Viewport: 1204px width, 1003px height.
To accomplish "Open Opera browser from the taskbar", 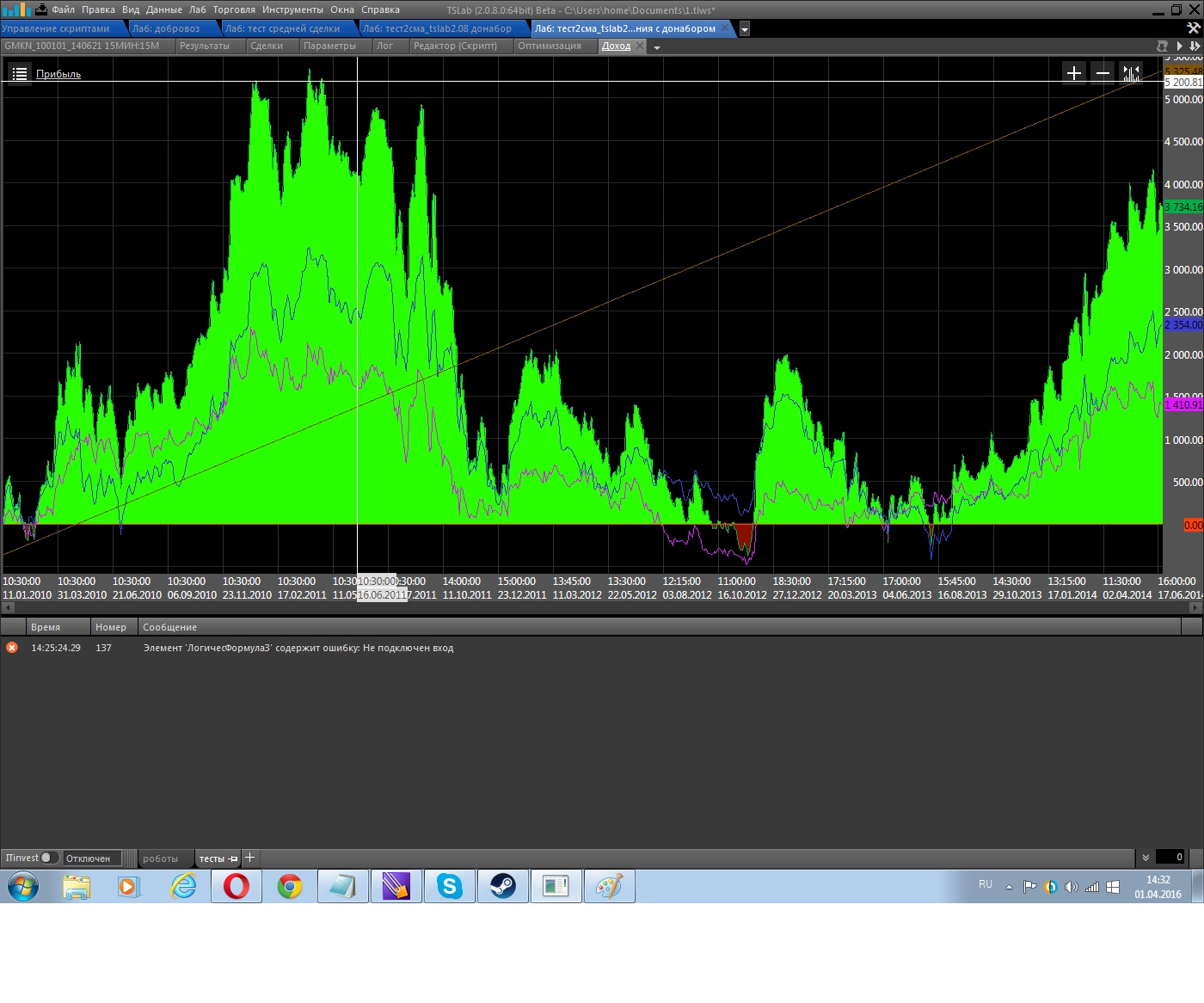I will (x=236, y=886).
